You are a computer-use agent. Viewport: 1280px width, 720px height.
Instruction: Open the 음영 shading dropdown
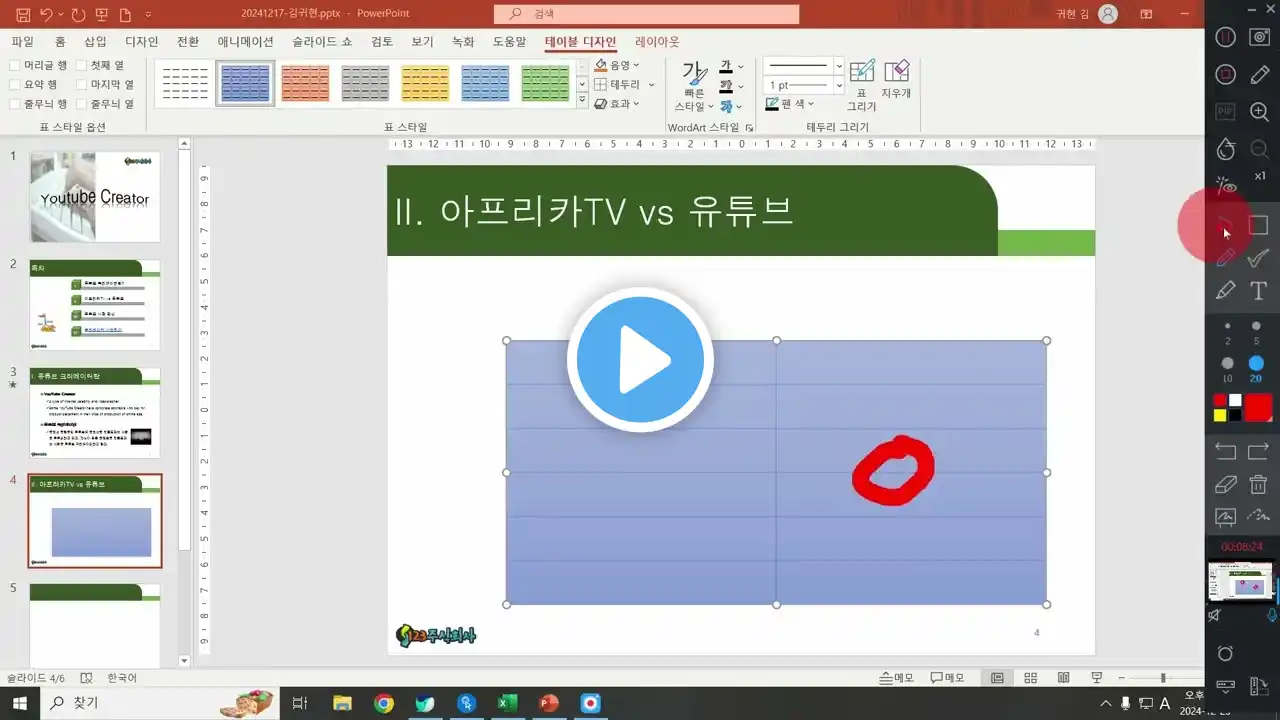pyautogui.click(x=617, y=65)
